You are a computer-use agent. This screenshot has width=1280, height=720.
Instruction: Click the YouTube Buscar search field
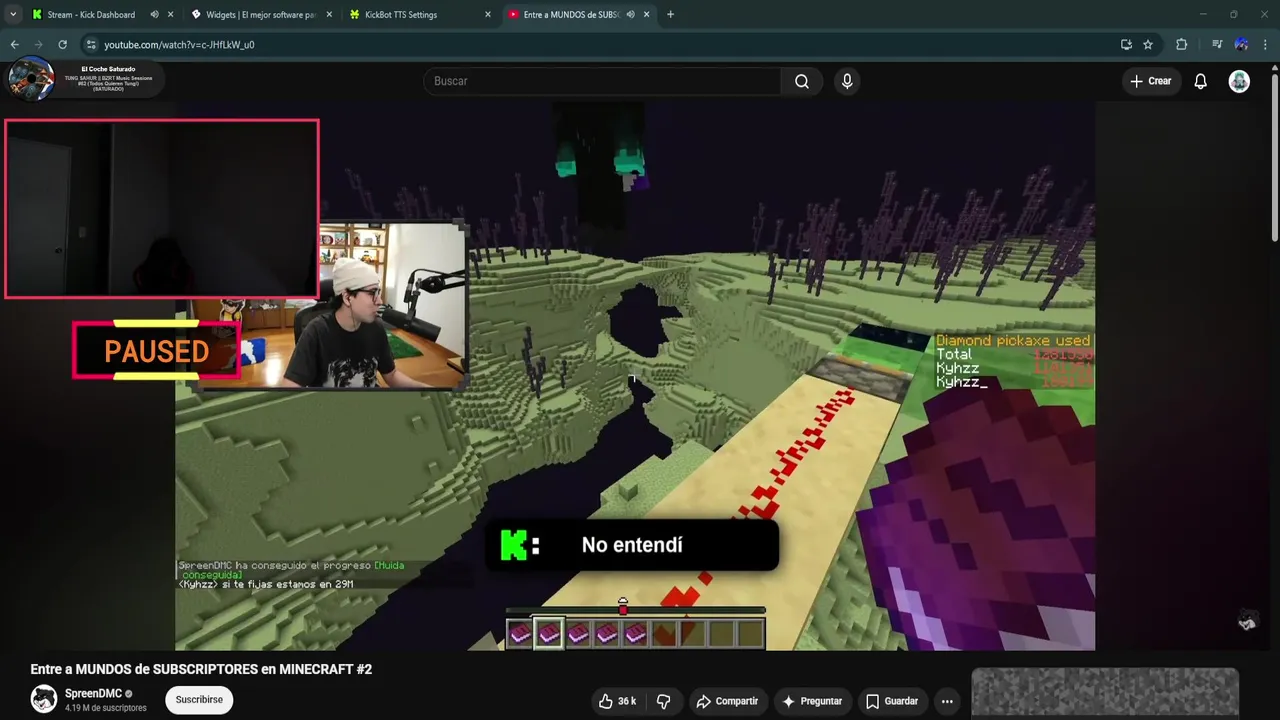pyautogui.click(x=602, y=81)
